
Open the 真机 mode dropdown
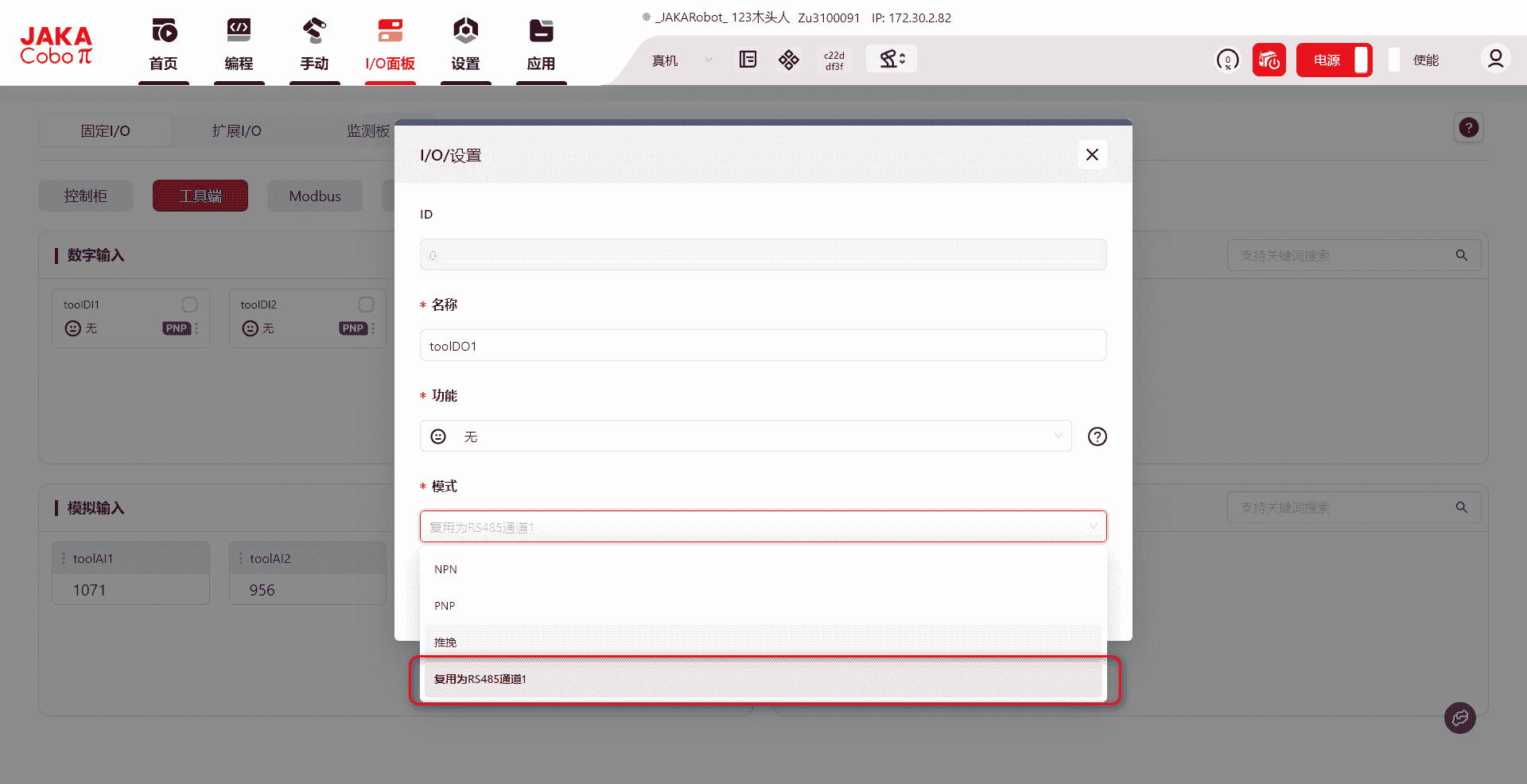(681, 60)
